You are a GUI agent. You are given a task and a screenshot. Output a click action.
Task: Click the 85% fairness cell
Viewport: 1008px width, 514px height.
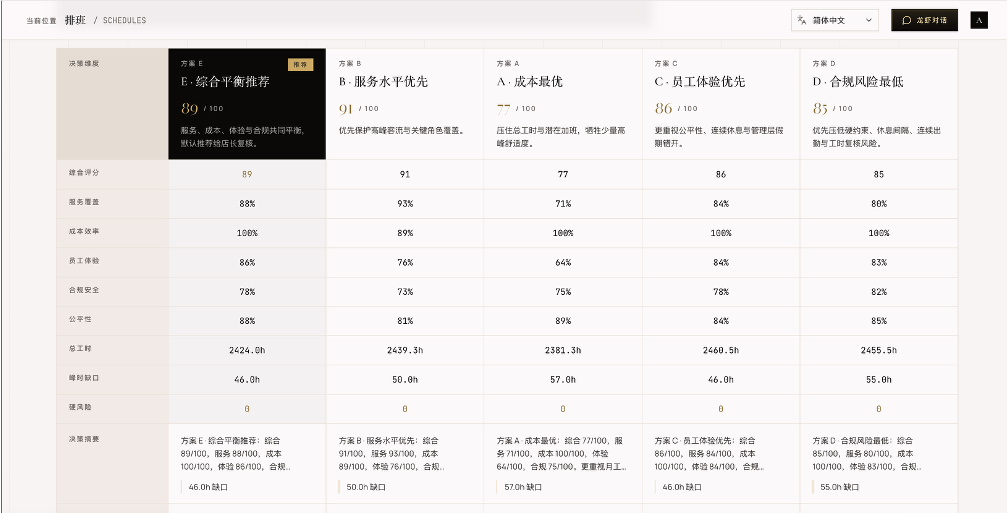[879, 321]
